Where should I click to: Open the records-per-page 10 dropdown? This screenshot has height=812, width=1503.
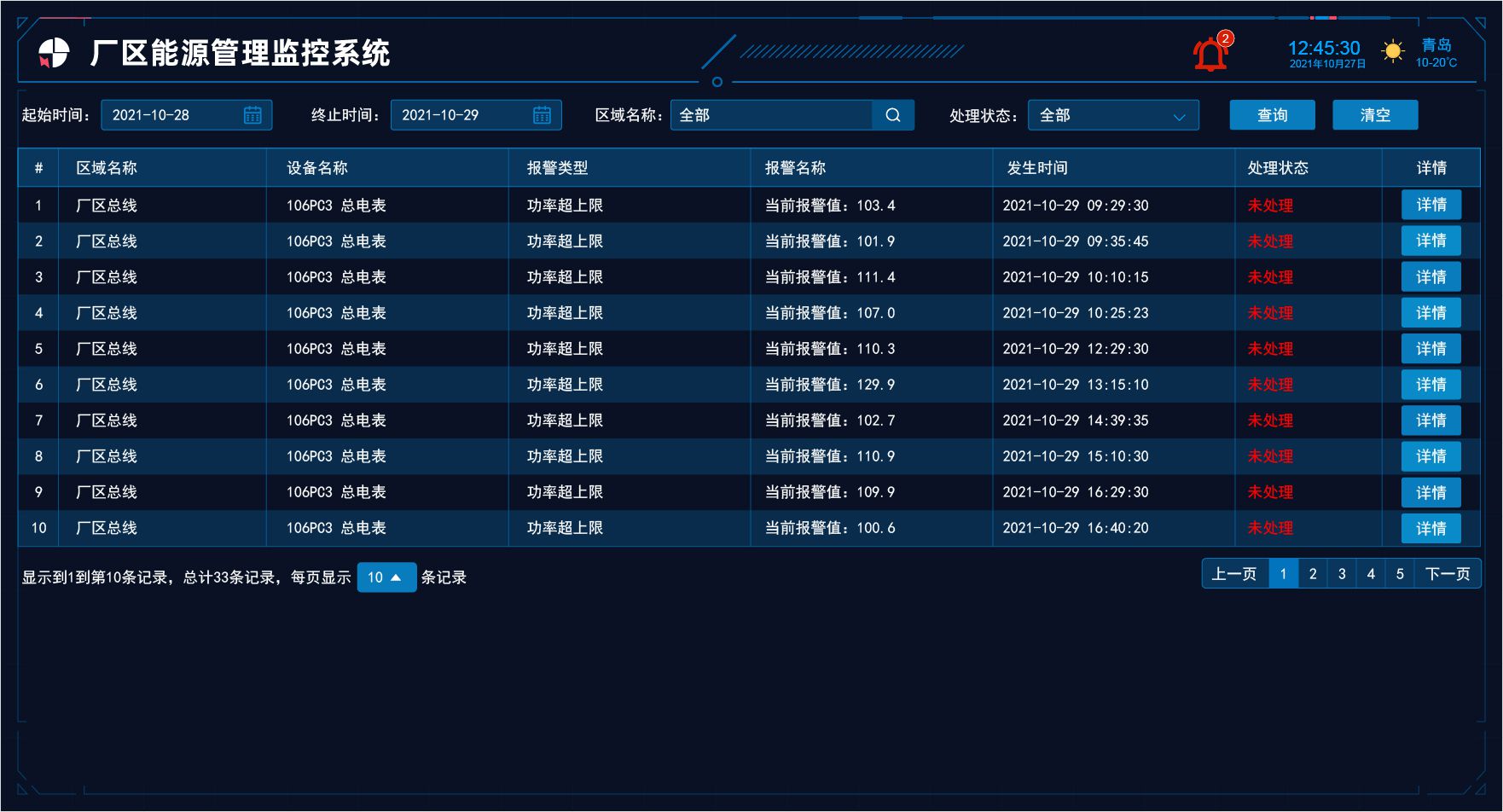click(x=386, y=577)
